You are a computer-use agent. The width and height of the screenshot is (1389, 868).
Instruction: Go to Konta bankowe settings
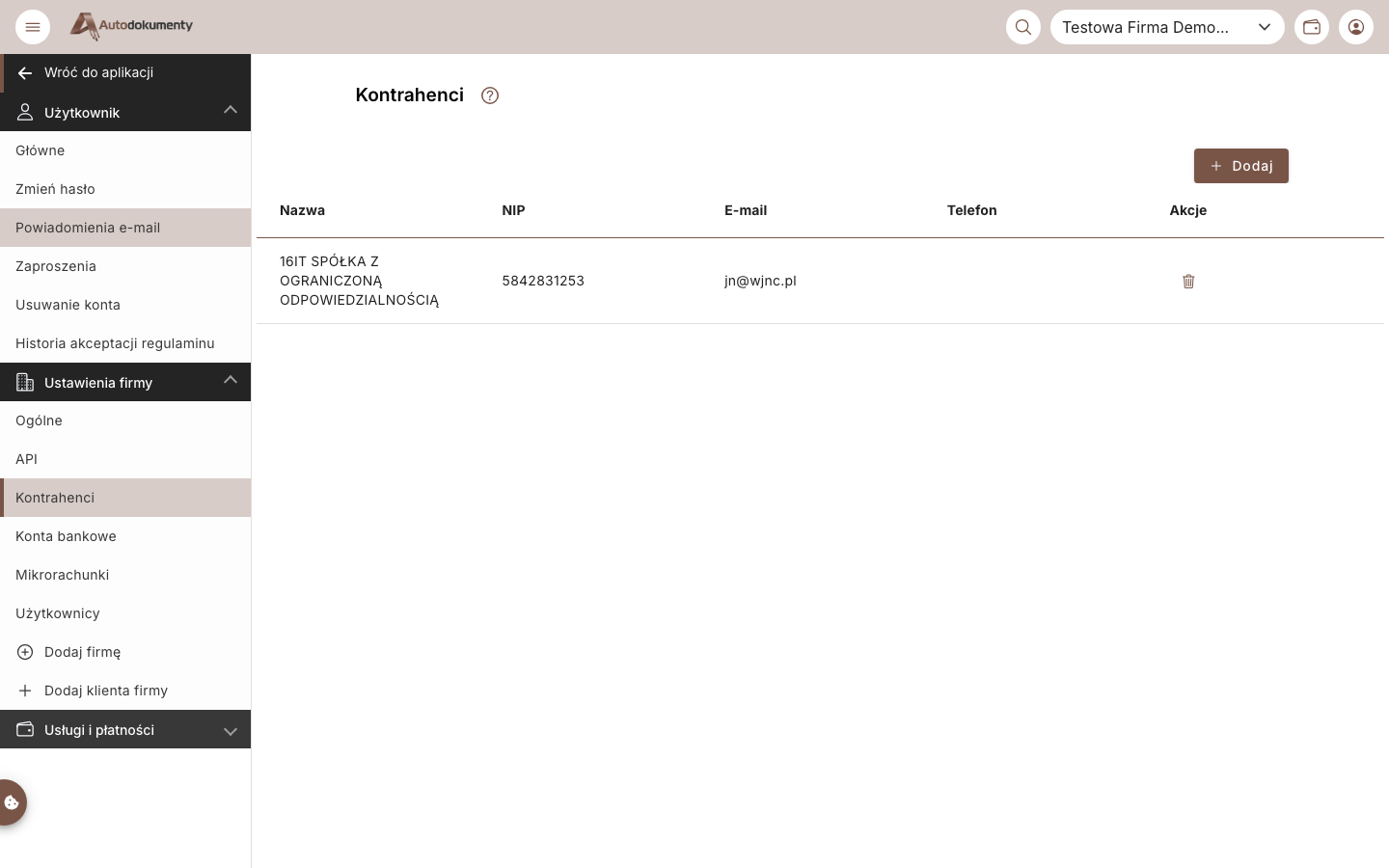click(125, 536)
